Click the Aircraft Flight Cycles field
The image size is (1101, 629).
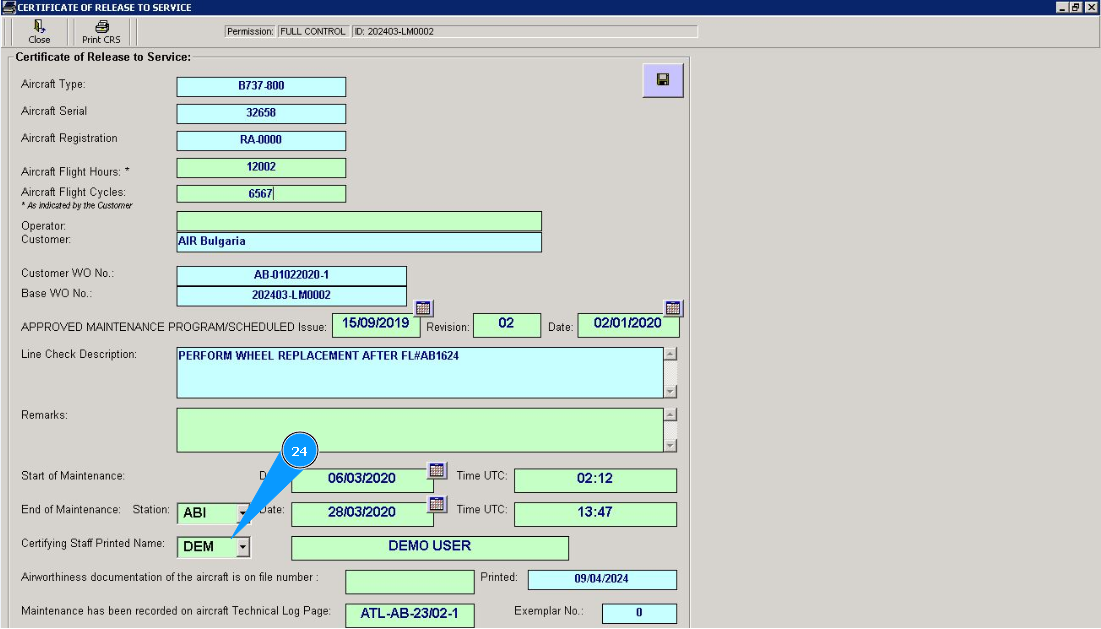(261, 194)
